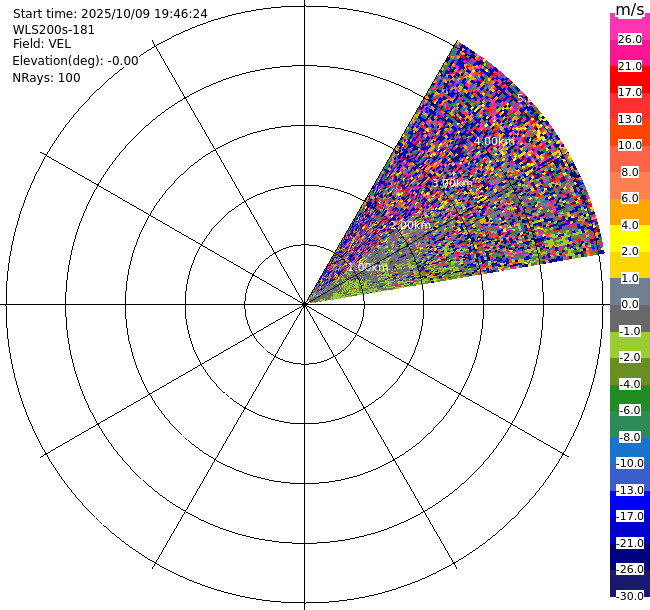Click the yellow 2.0 to 4.0 colorbar band
The image size is (650, 610).
[630, 238]
